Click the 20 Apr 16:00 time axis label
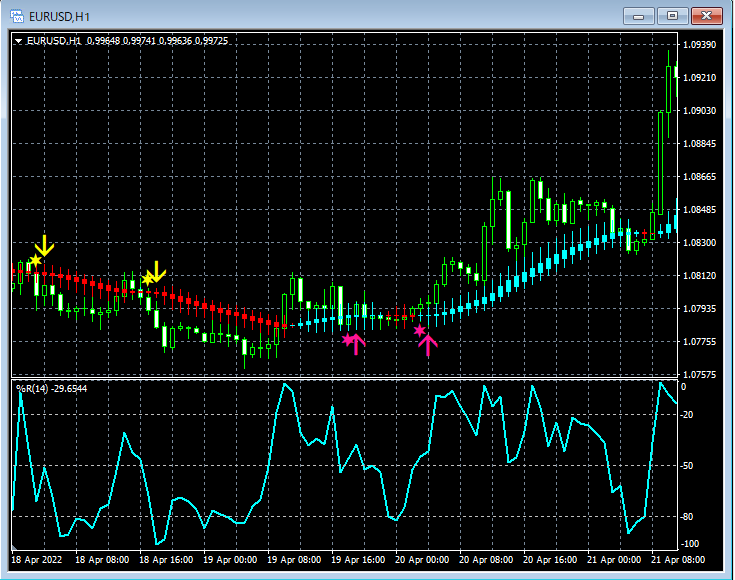735x580 pixels. (550, 560)
